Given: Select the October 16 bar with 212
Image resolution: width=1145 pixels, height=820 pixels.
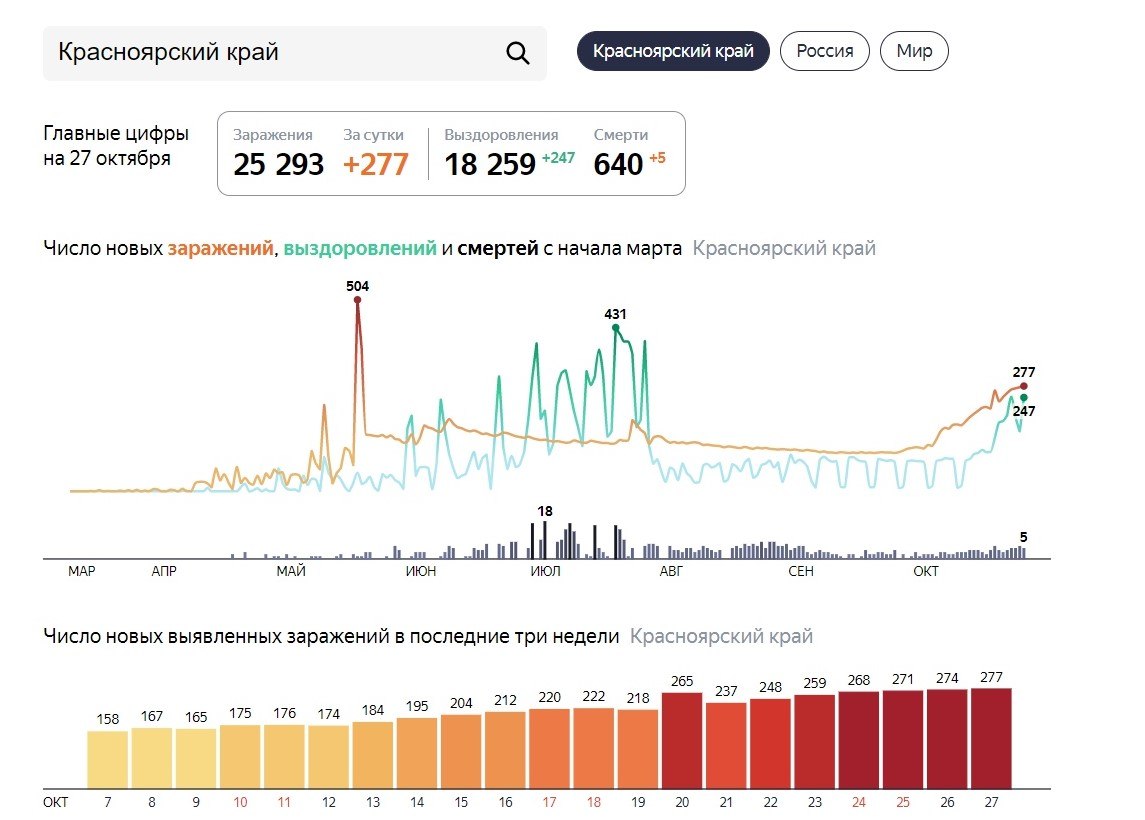Looking at the screenshot, I should (x=505, y=750).
